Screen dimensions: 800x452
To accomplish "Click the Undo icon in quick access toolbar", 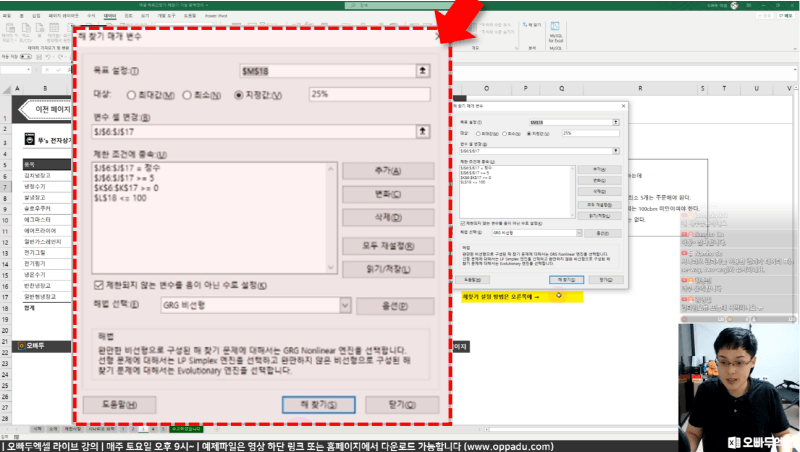I will pos(49,57).
